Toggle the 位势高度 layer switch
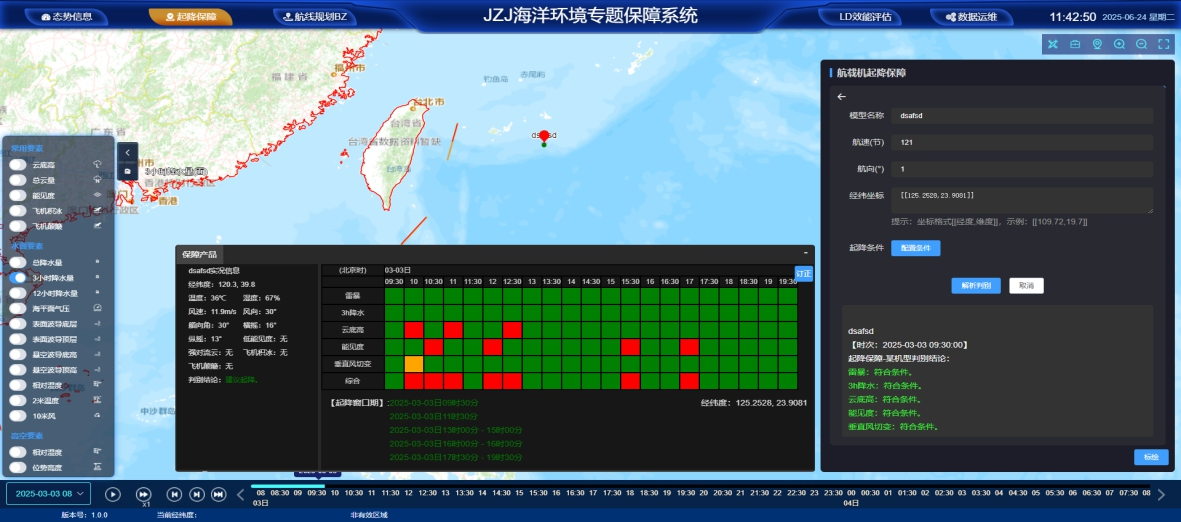 pyautogui.click(x=17, y=467)
